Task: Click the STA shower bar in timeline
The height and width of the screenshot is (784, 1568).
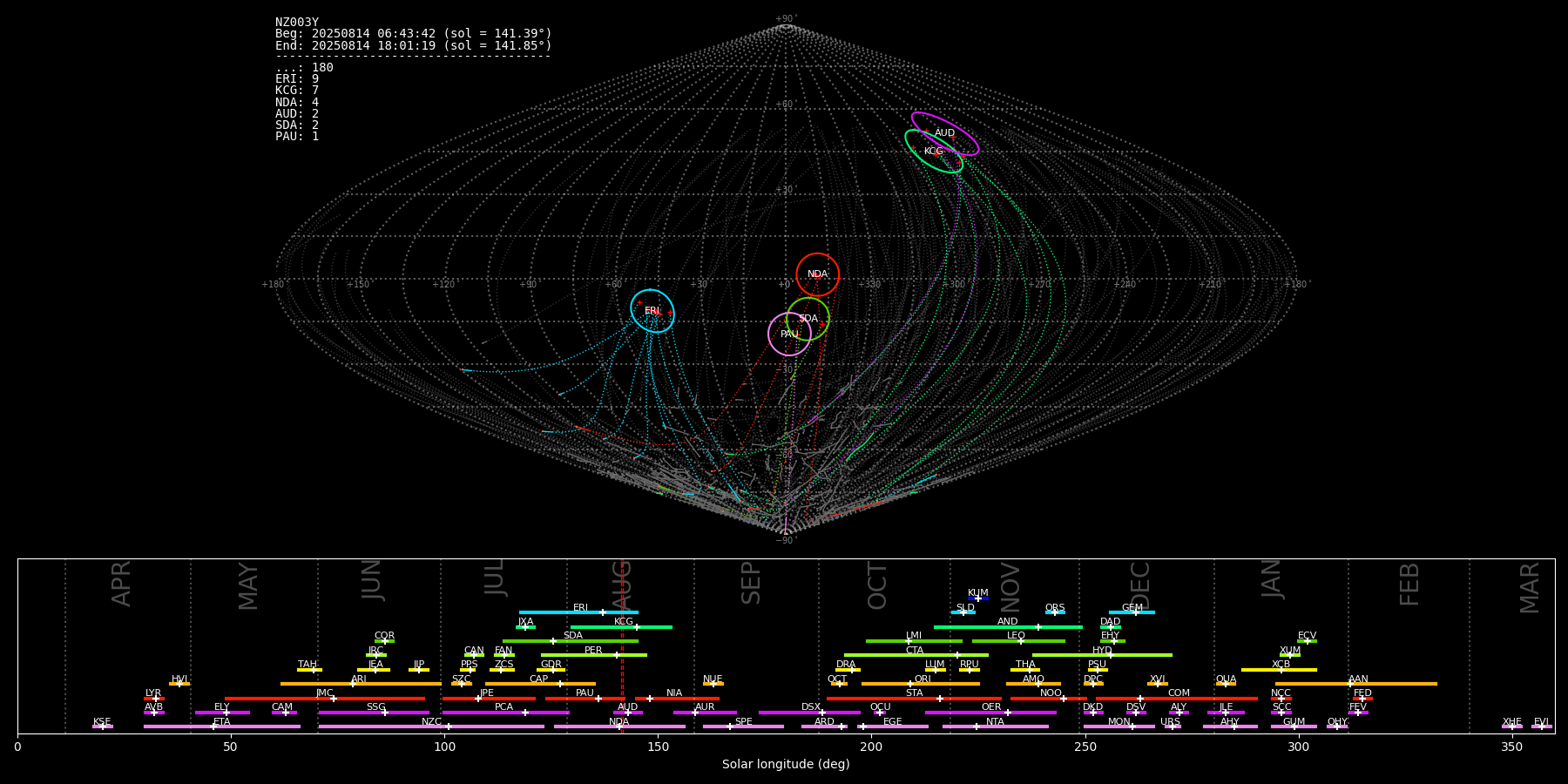Action: [914, 699]
